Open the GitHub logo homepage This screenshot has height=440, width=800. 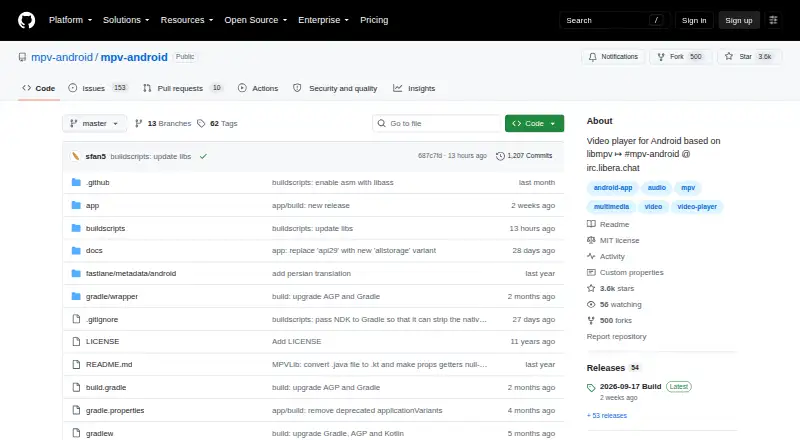[27, 20]
